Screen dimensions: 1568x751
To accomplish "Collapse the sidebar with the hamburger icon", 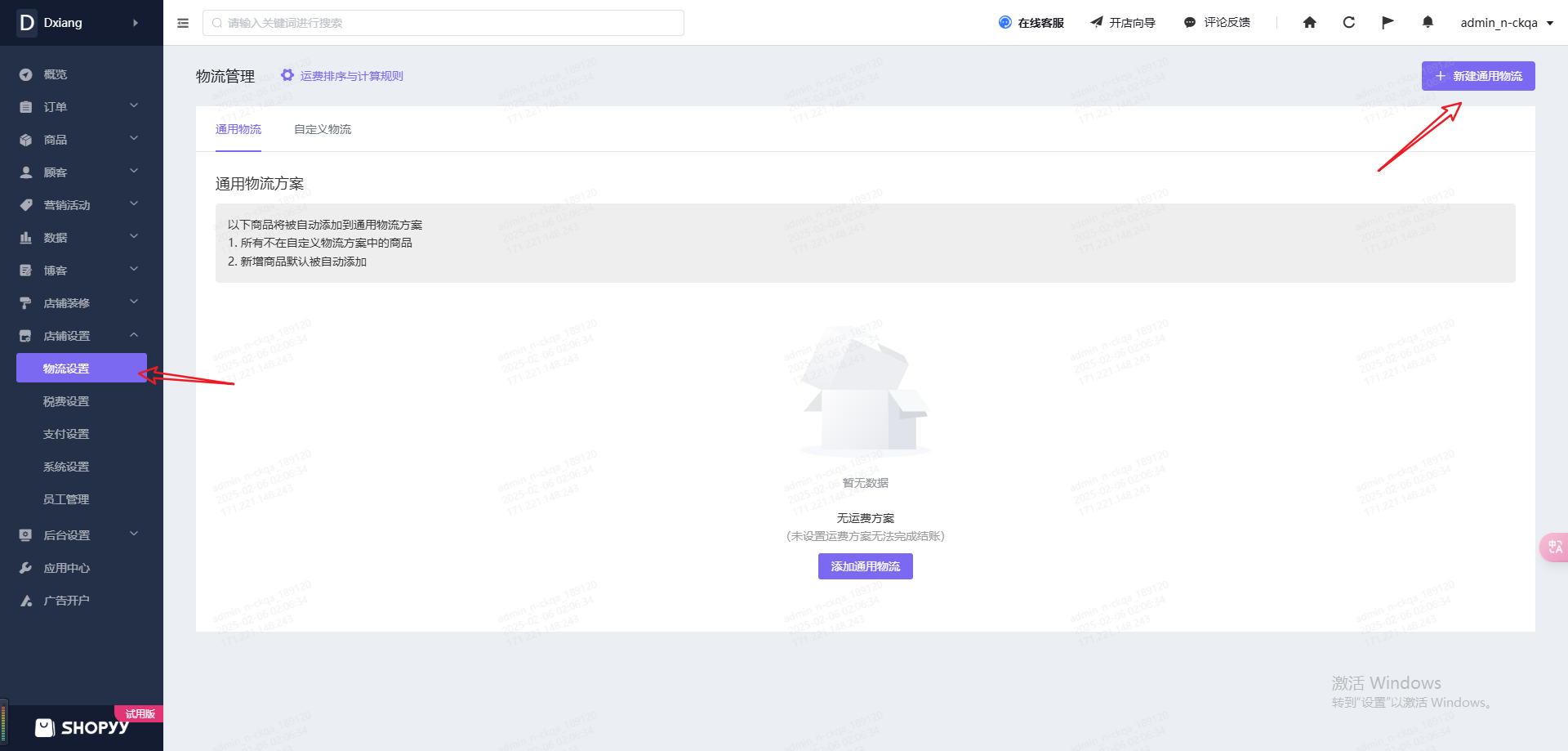I will 183,23.
